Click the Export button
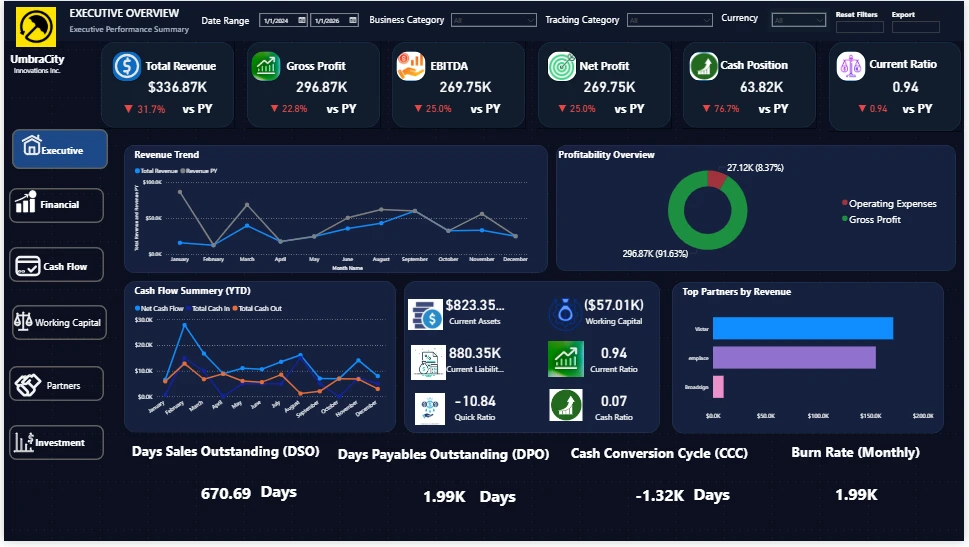Image resolution: width=969 pixels, height=547 pixels. [915, 27]
